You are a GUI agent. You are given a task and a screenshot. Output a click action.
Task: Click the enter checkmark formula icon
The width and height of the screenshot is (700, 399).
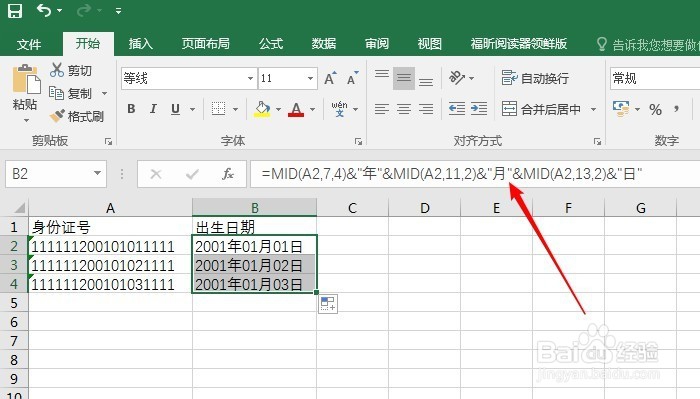pyautogui.click(x=192, y=174)
